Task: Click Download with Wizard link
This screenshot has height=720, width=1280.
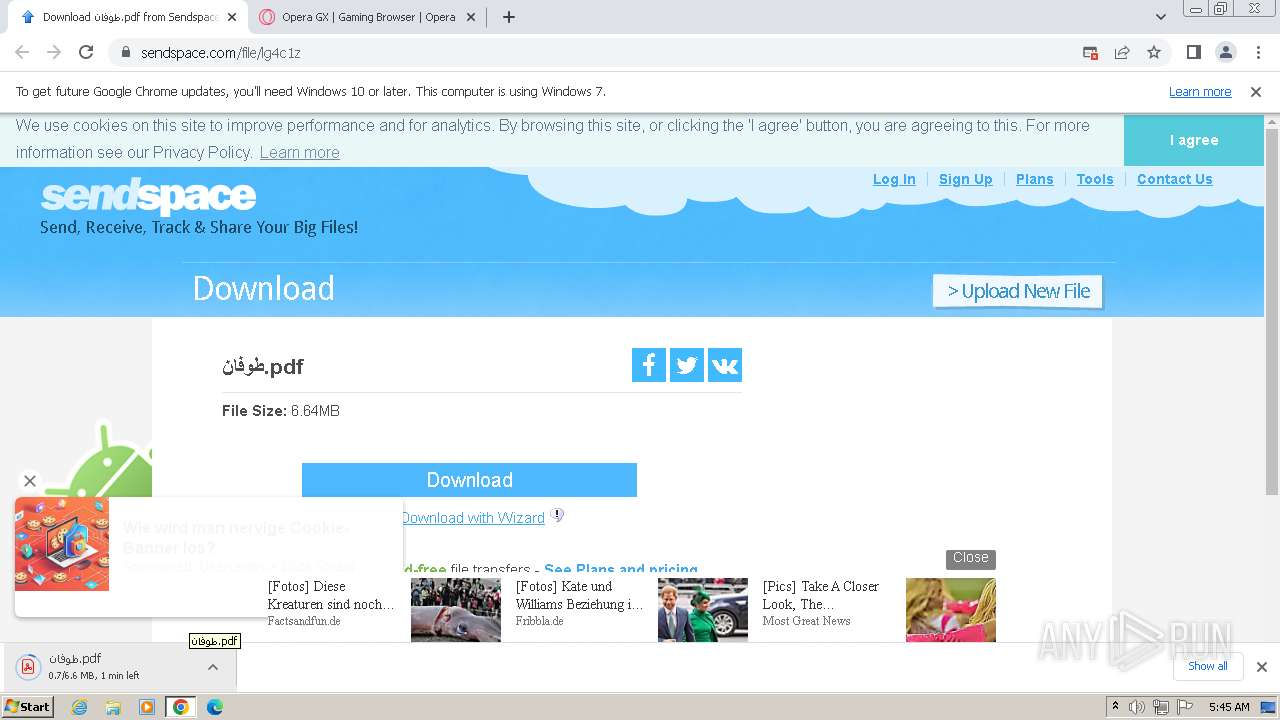Action: point(473,518)
